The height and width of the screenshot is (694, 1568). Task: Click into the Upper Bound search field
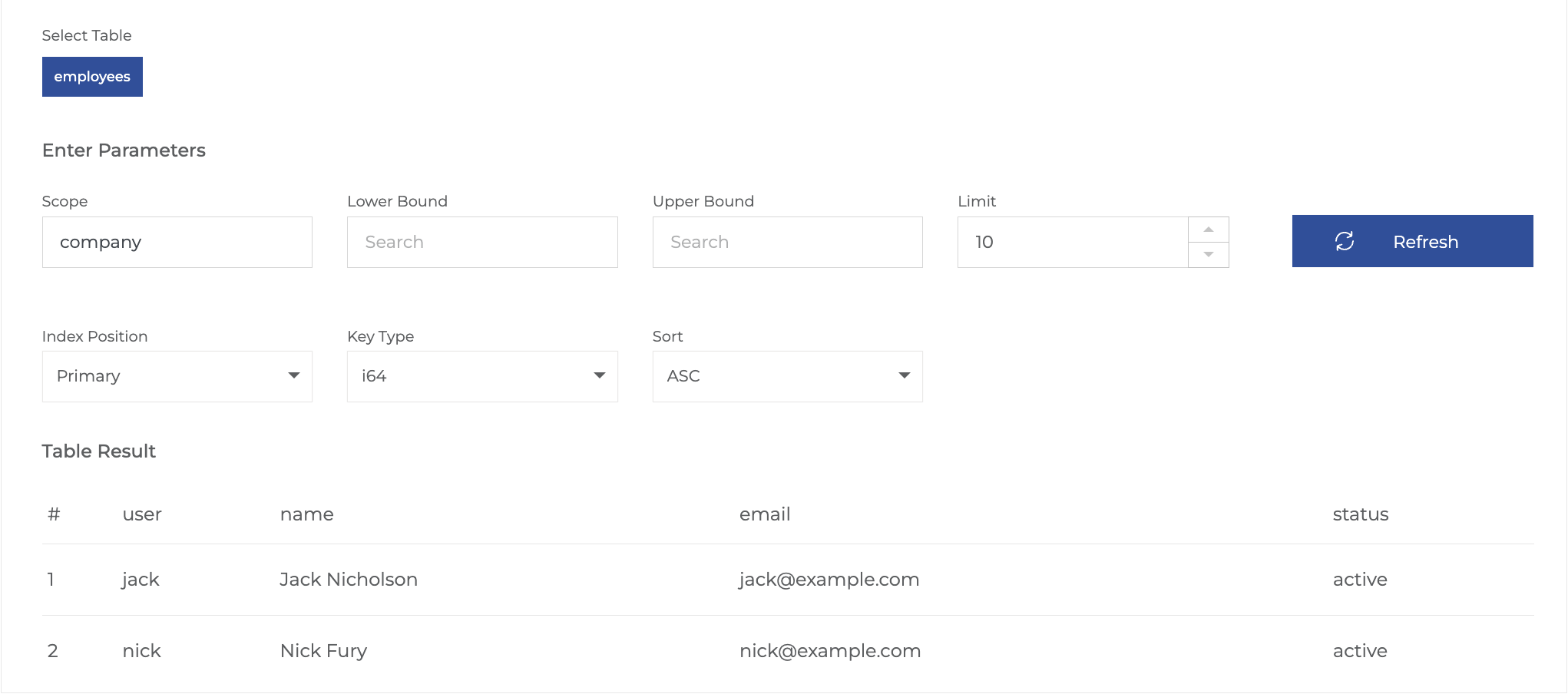pos(787,242)
